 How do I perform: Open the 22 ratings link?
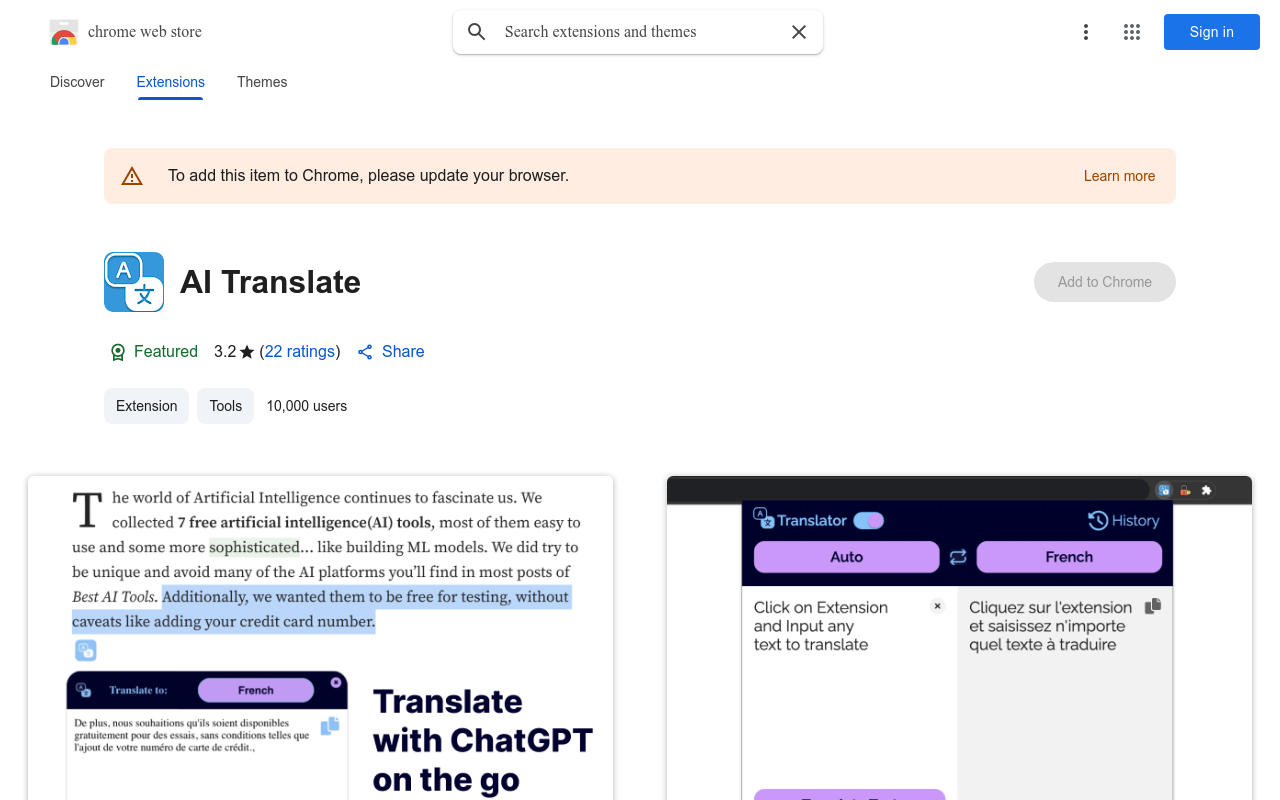coord(300,351)
